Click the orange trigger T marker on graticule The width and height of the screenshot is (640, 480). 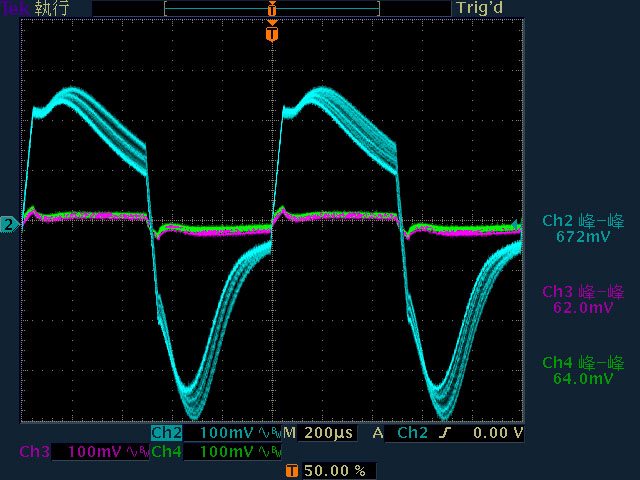(271, 34)
